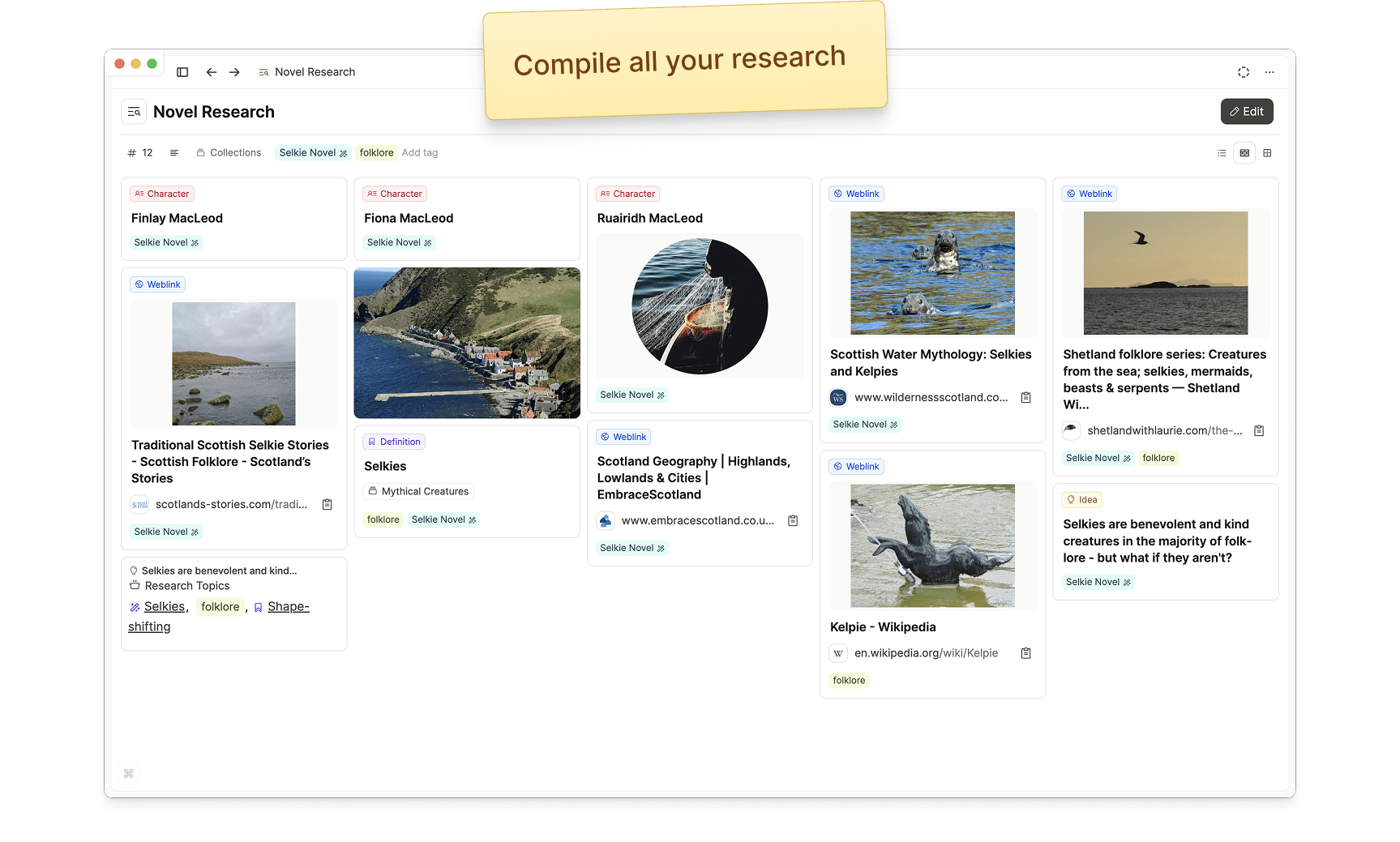Go back with the left arrow
This screenshot has width=1400, height=842.
point(212,72)
